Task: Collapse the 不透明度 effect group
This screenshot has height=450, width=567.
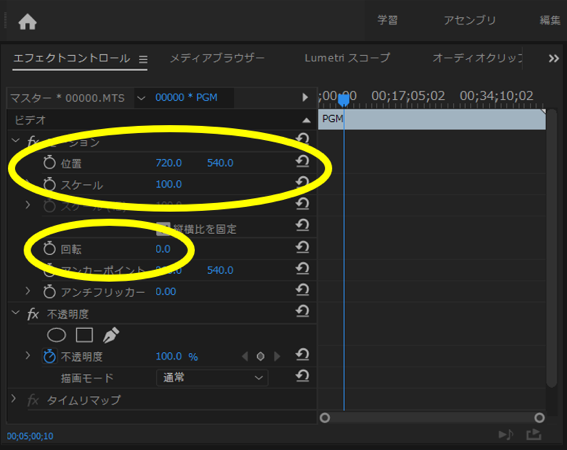Action: coord(16,312)
